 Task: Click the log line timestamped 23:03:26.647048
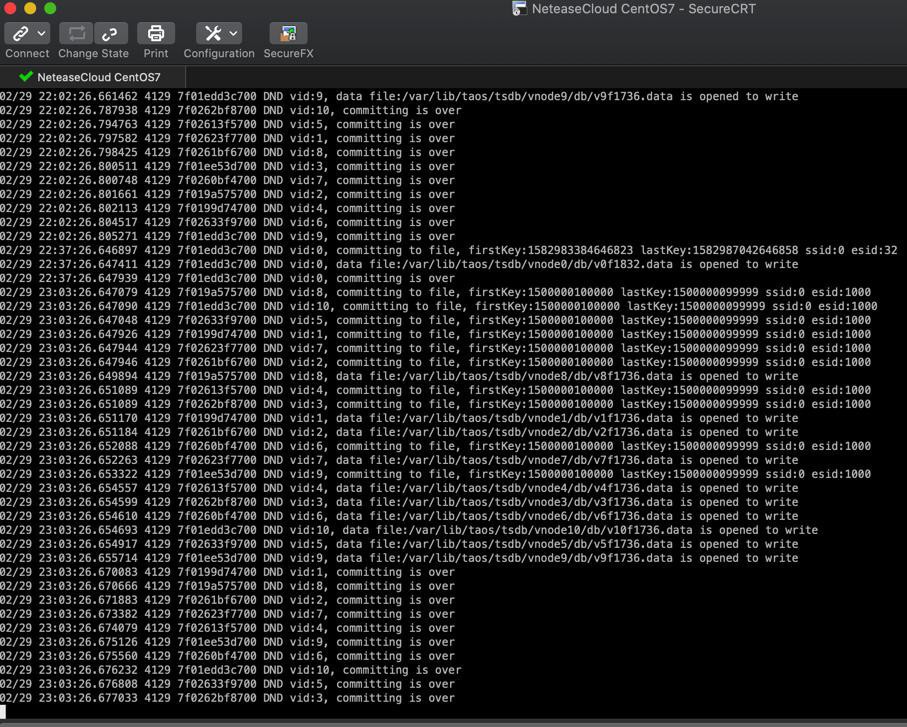pos(436,320)
